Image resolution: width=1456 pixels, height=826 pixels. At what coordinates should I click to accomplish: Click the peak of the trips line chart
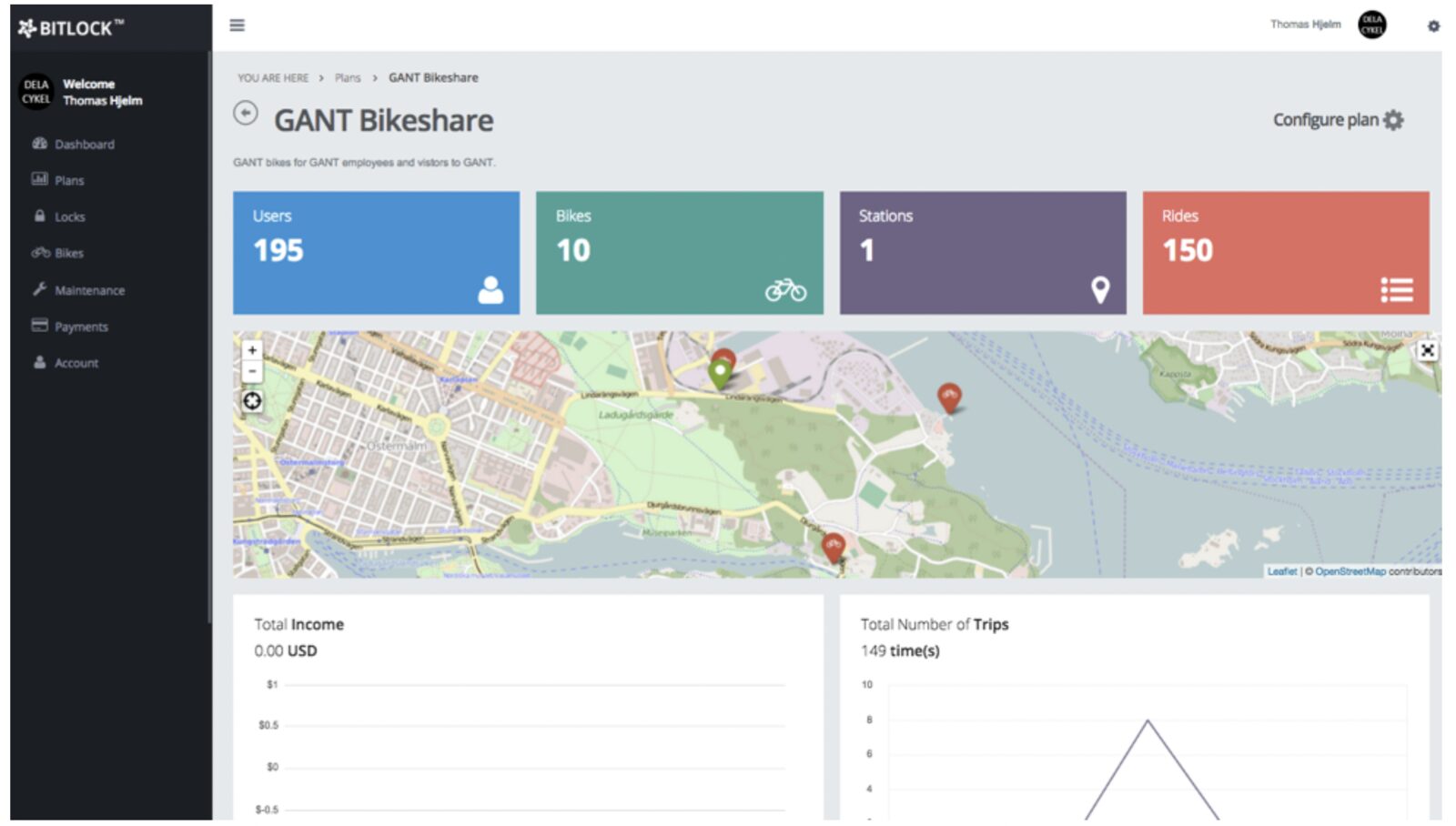pyautogui.click(x=1148, y=720)
